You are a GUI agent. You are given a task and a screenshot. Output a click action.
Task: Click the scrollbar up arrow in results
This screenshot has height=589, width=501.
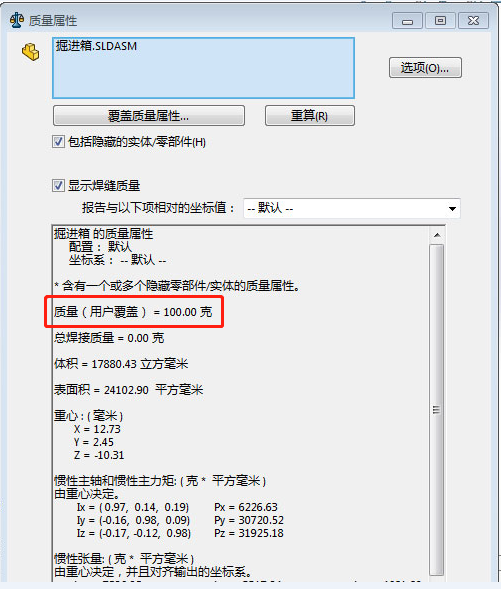[x=436, y=235]
